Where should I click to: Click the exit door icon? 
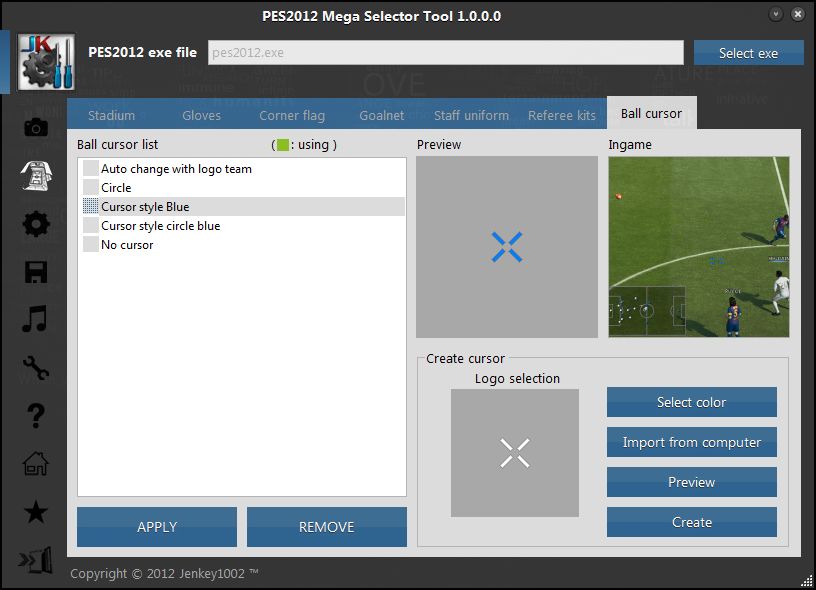click(x=36, y=560)
